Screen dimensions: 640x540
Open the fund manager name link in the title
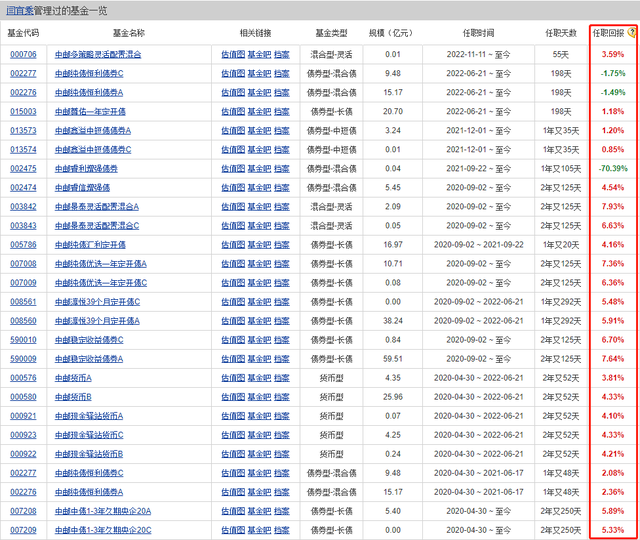[20, 11]
